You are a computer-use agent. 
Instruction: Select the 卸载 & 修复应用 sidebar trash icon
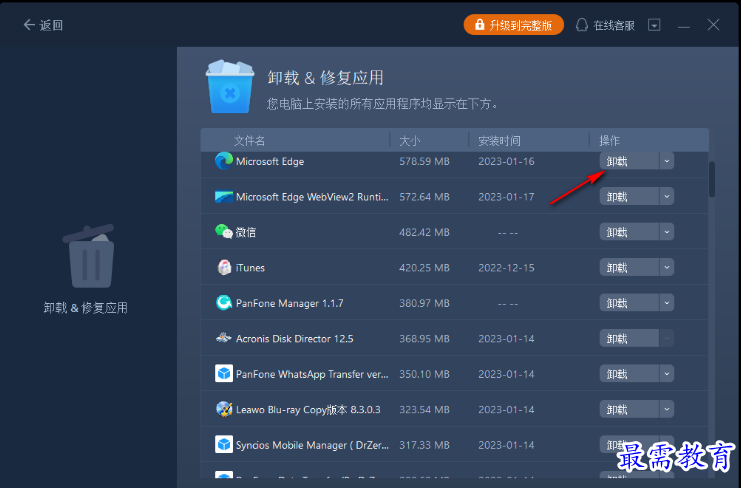tap(89, 256)
